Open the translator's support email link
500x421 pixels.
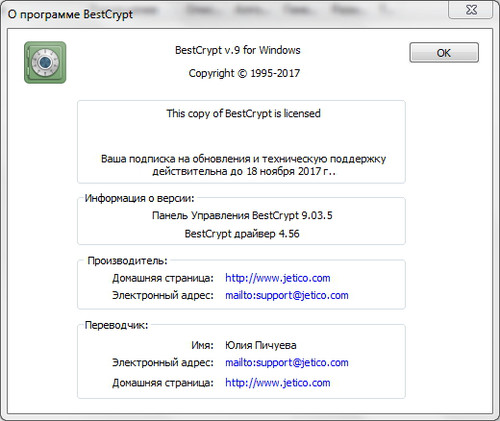(x=287, y=363)
